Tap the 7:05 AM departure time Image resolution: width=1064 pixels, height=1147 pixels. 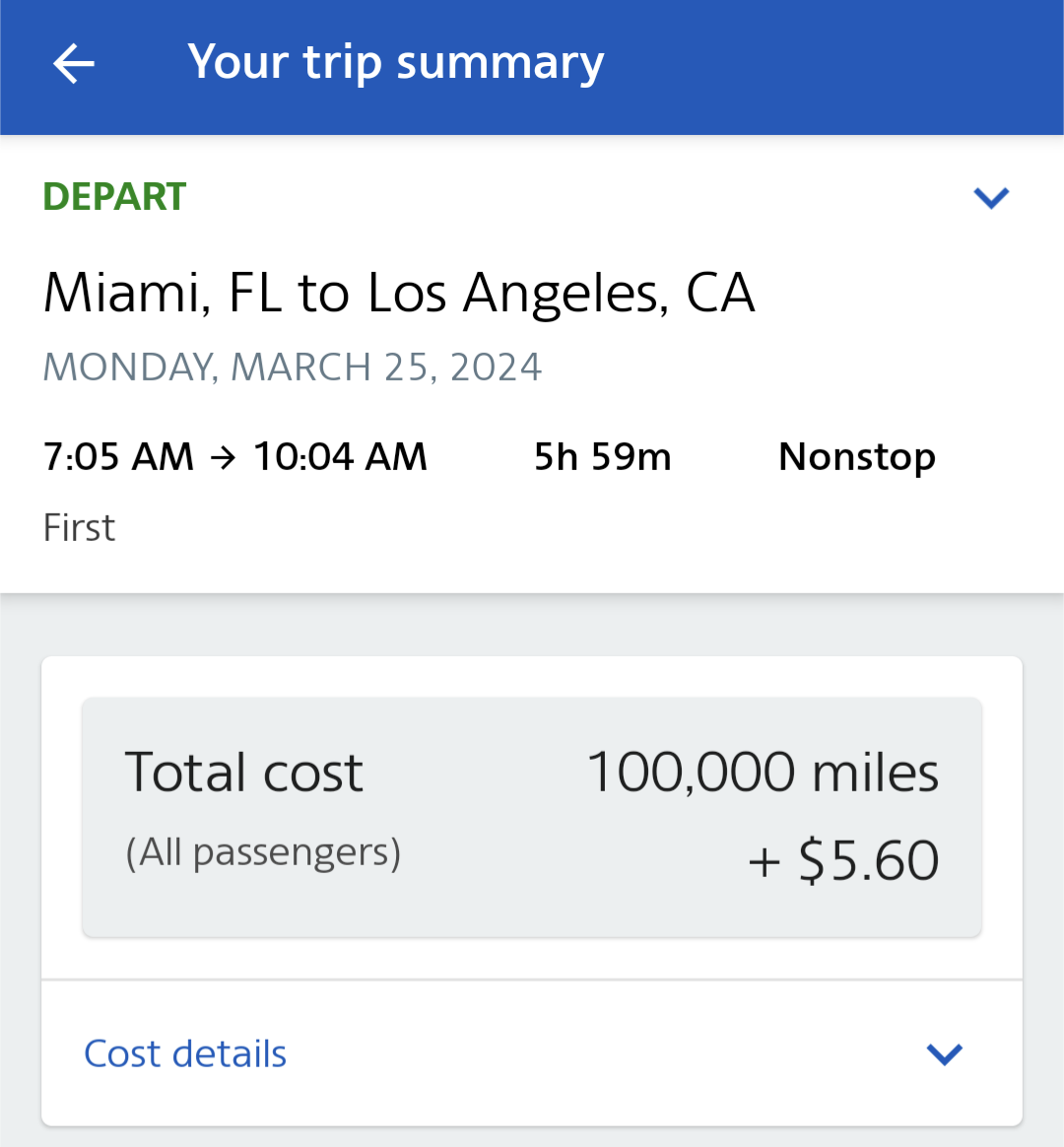118,457
